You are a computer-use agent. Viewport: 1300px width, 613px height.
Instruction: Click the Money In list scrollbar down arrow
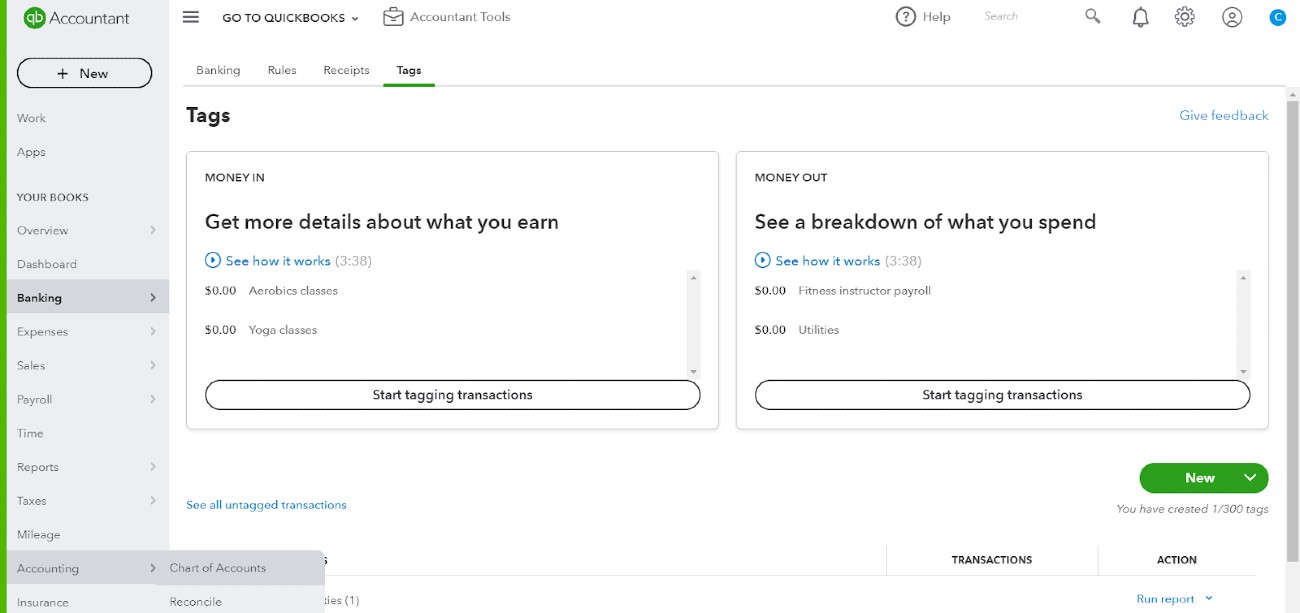tap(693, 372)
